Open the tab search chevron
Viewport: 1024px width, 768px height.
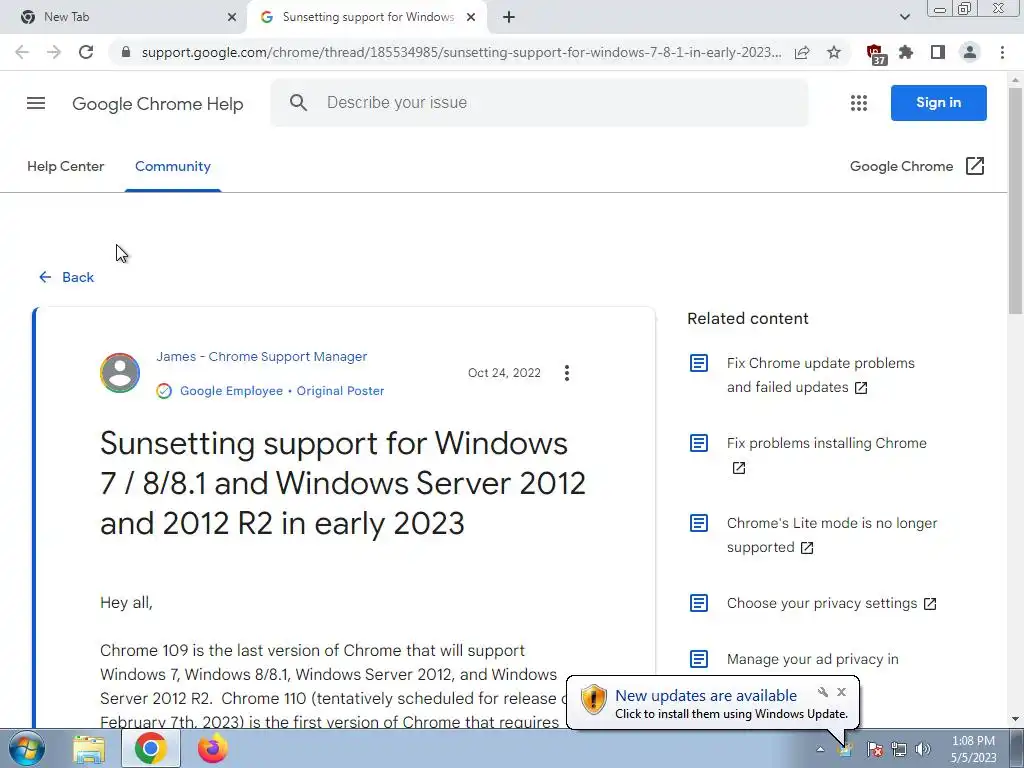904,17
